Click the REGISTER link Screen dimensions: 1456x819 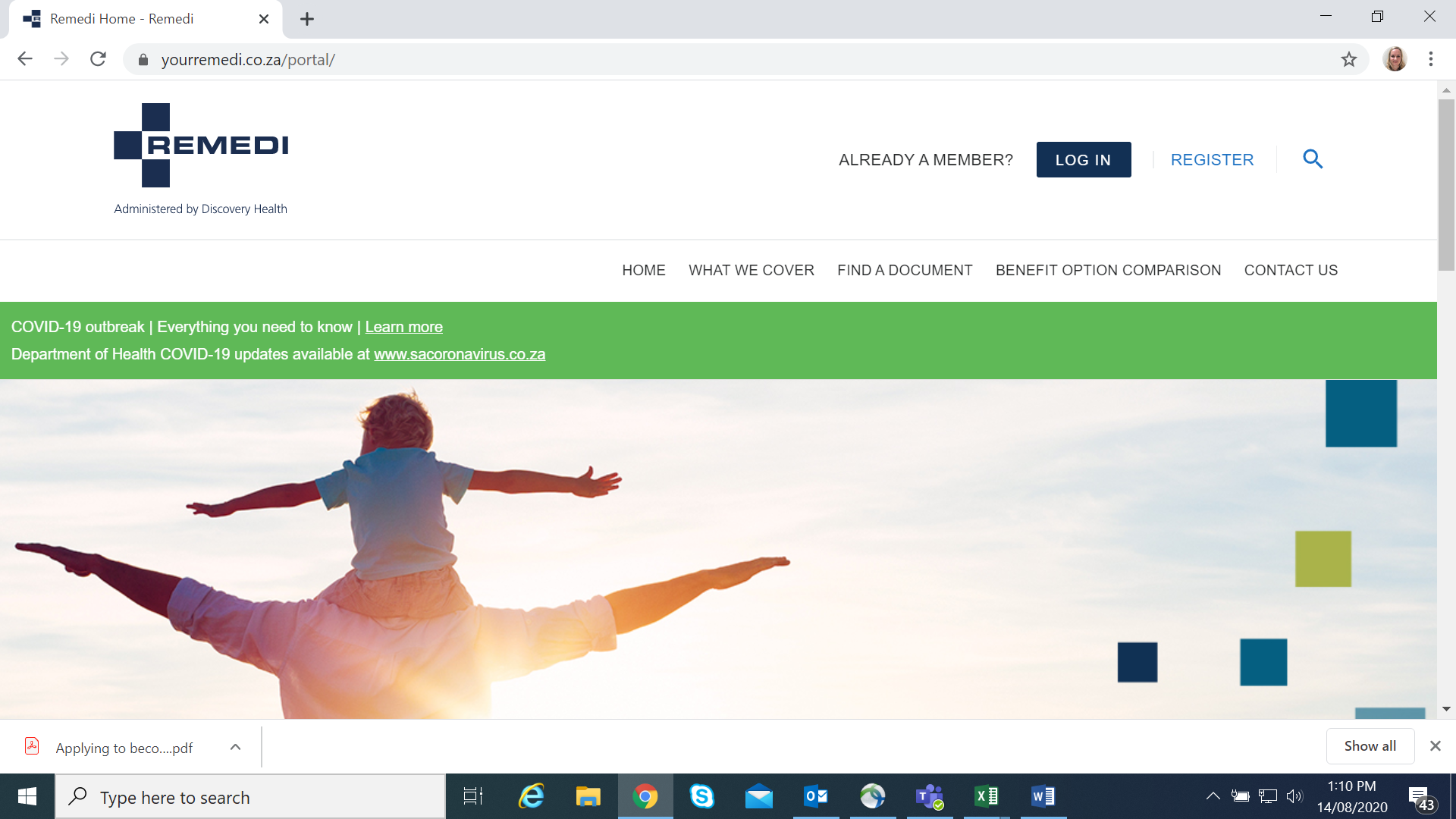click(x=1212, y=160)
